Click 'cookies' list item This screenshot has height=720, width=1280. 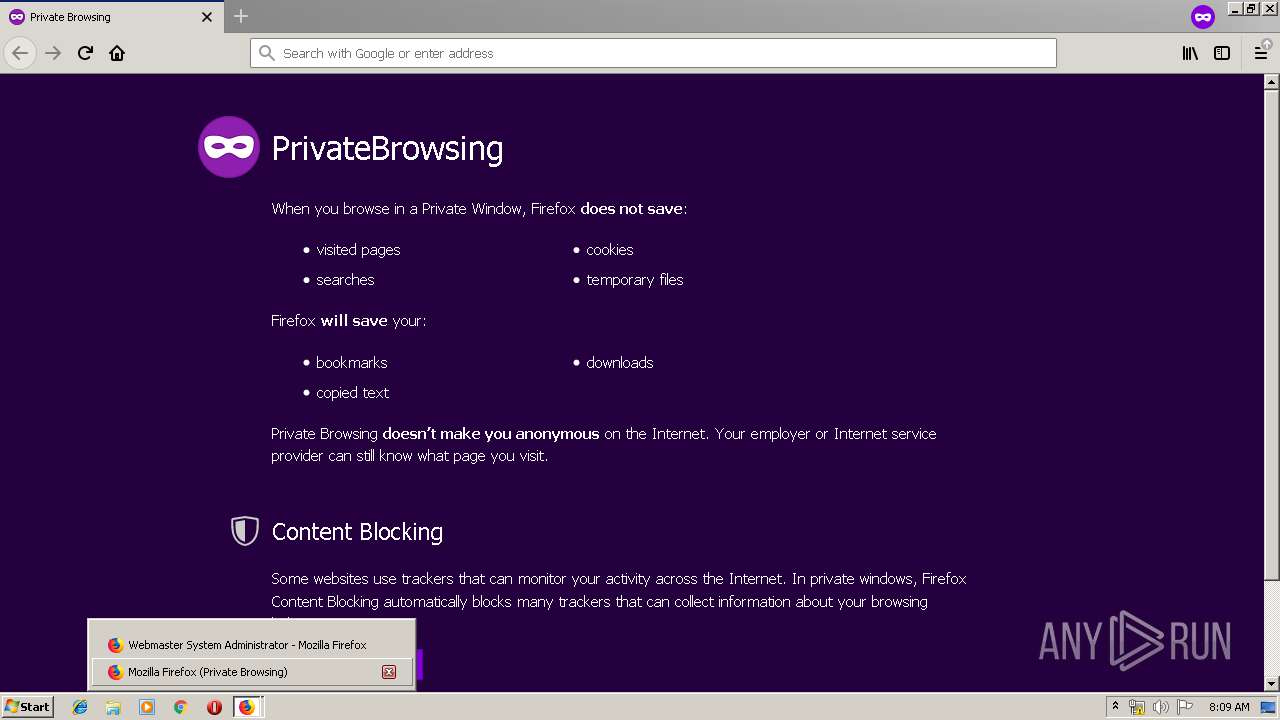[x=610, y=250]
